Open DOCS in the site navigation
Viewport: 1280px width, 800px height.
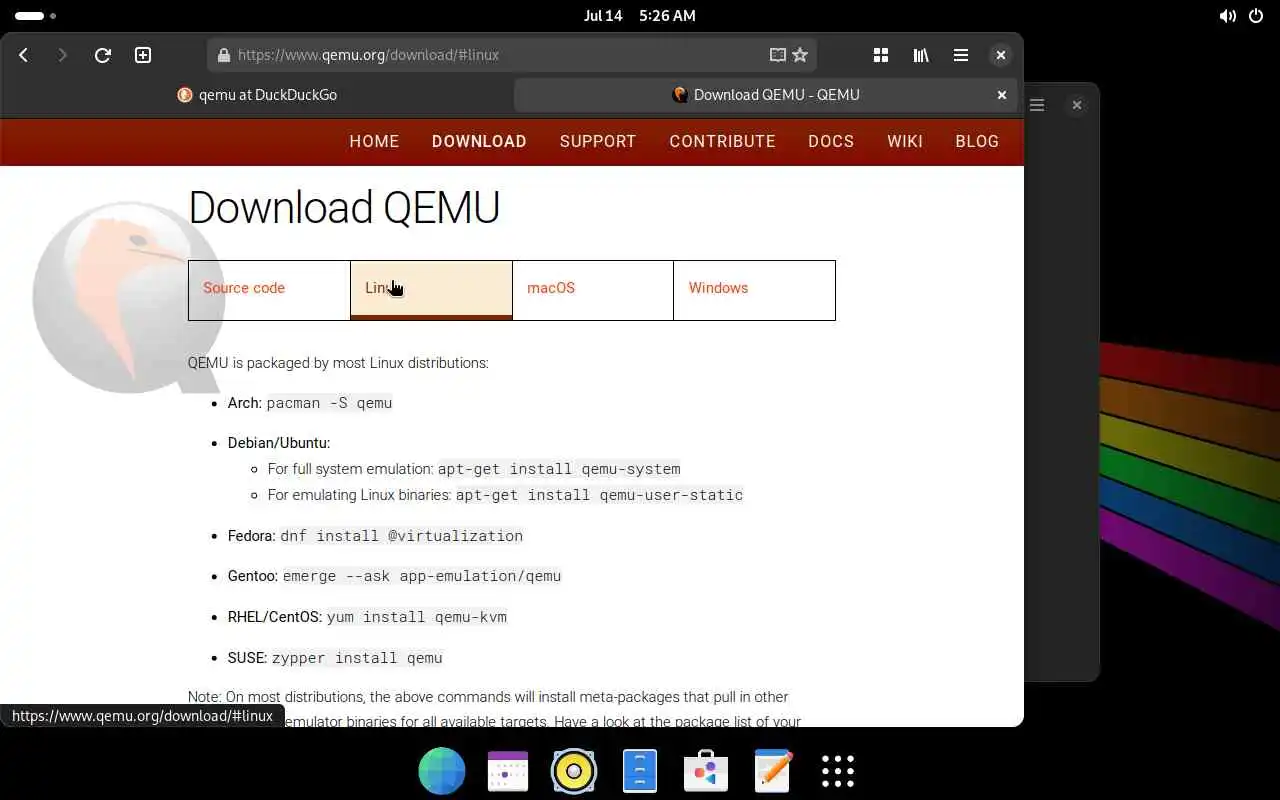click(x=831, y=141)
